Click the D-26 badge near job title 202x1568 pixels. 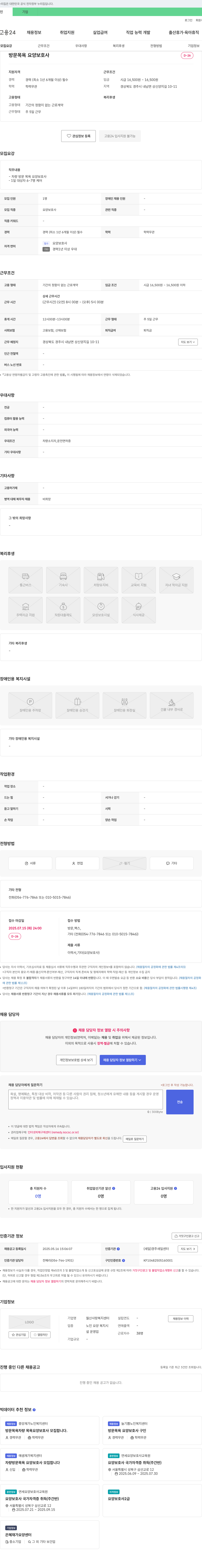(x=187, y=55)
